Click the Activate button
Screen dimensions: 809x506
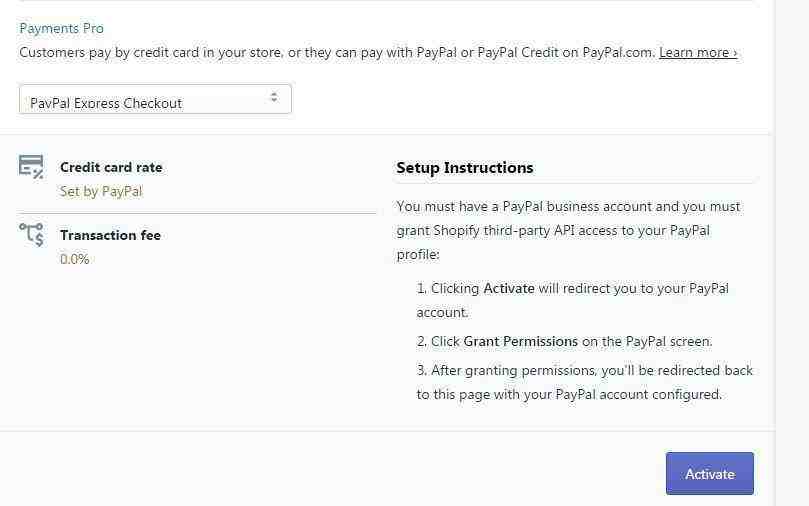point(709,474)
